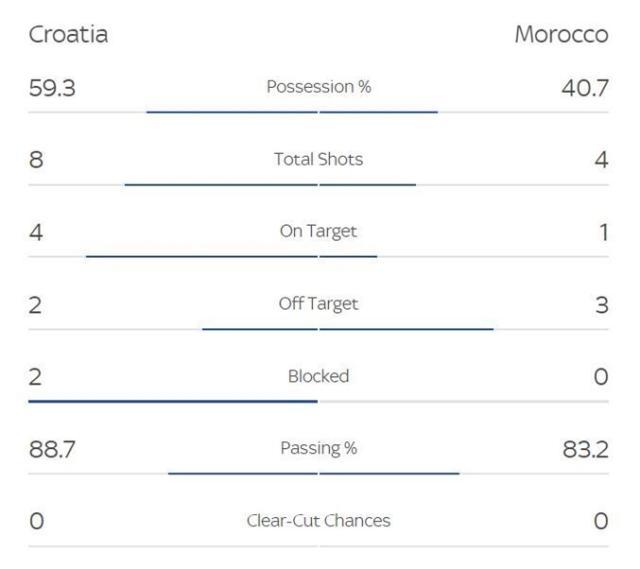Click Croatia's 88.7 passing value

pyautogui.click(x=50, y=449)
